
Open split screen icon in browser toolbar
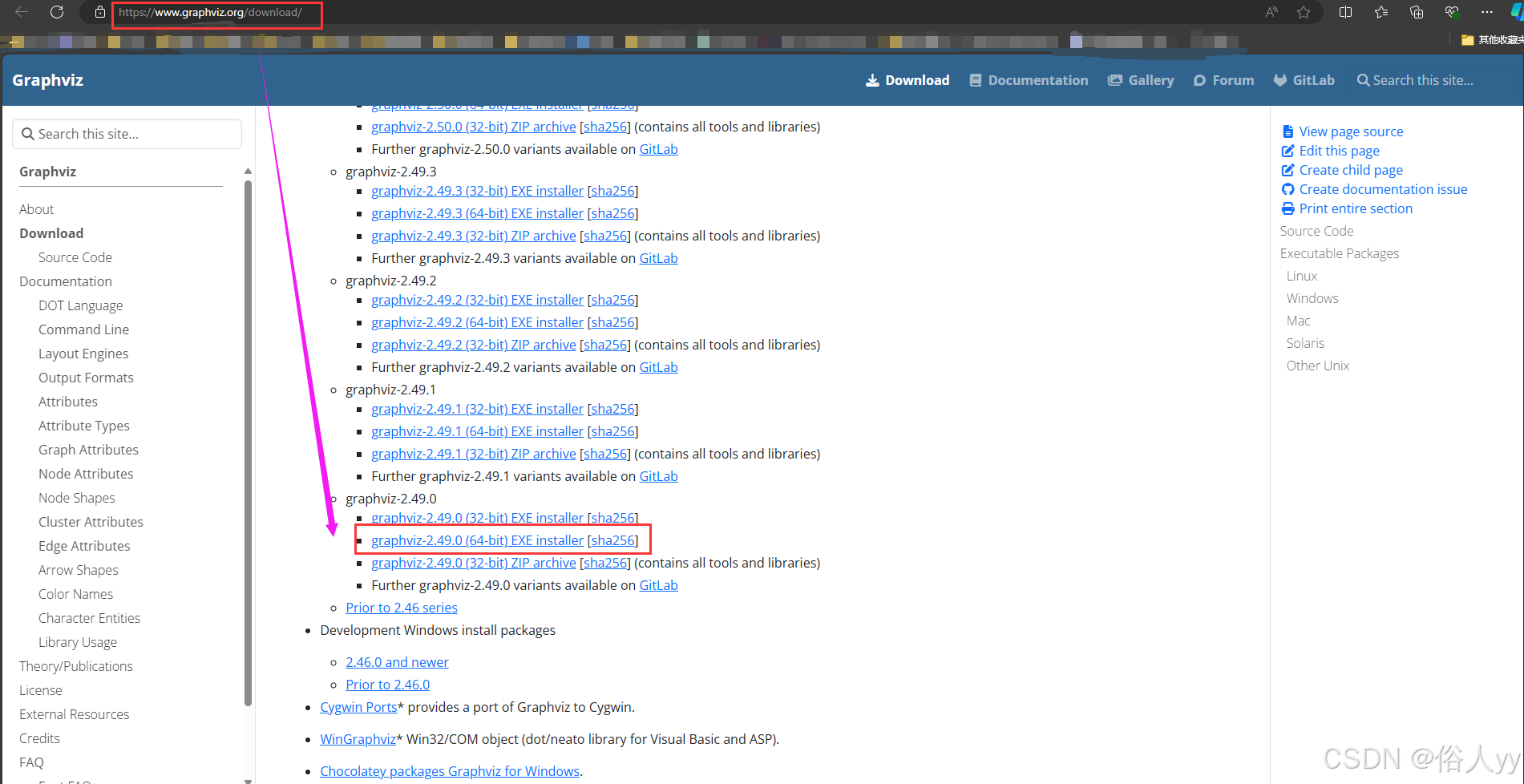[x=1346, y=12]
